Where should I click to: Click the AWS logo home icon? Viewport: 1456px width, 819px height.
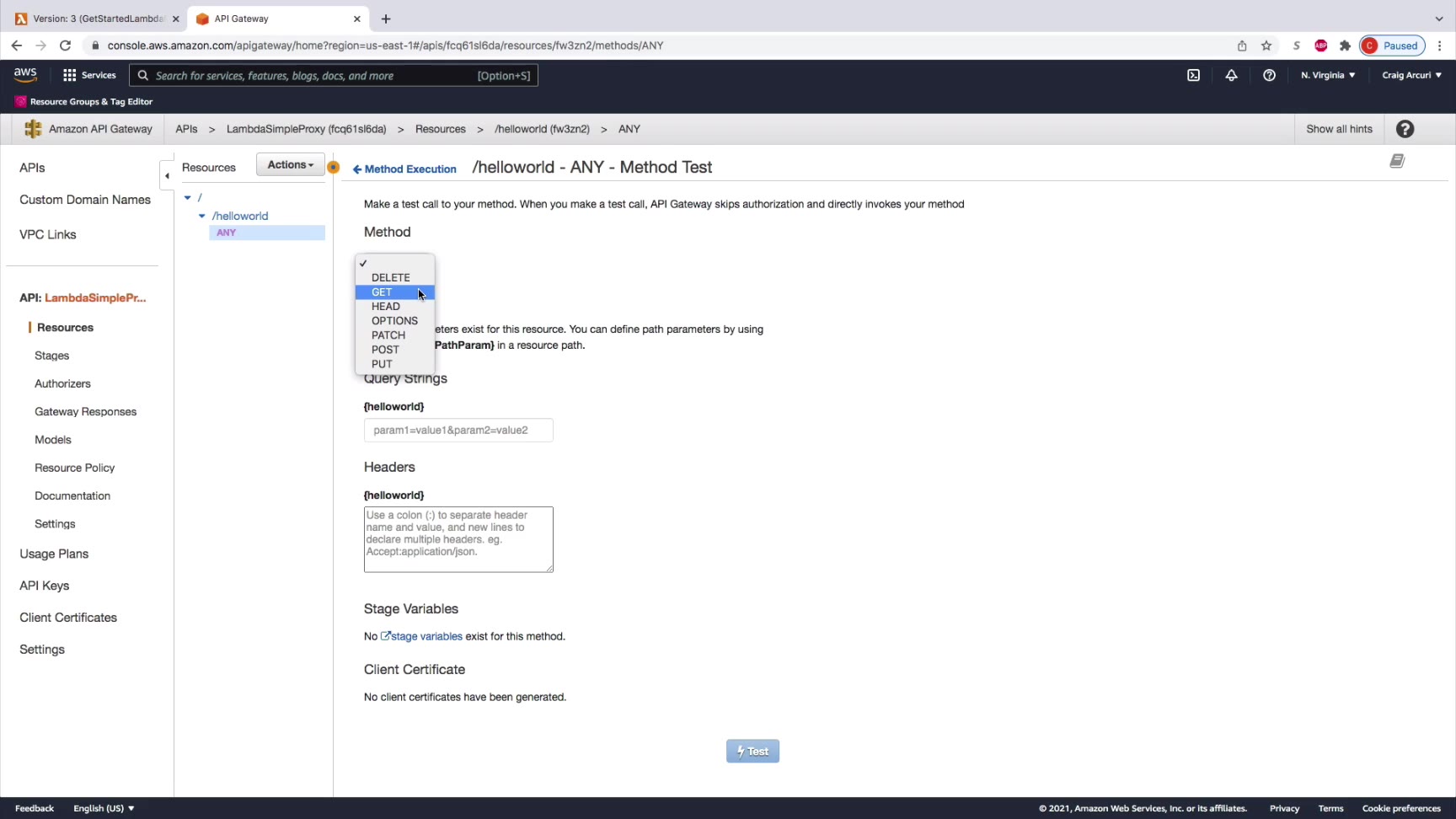point(25,75)
